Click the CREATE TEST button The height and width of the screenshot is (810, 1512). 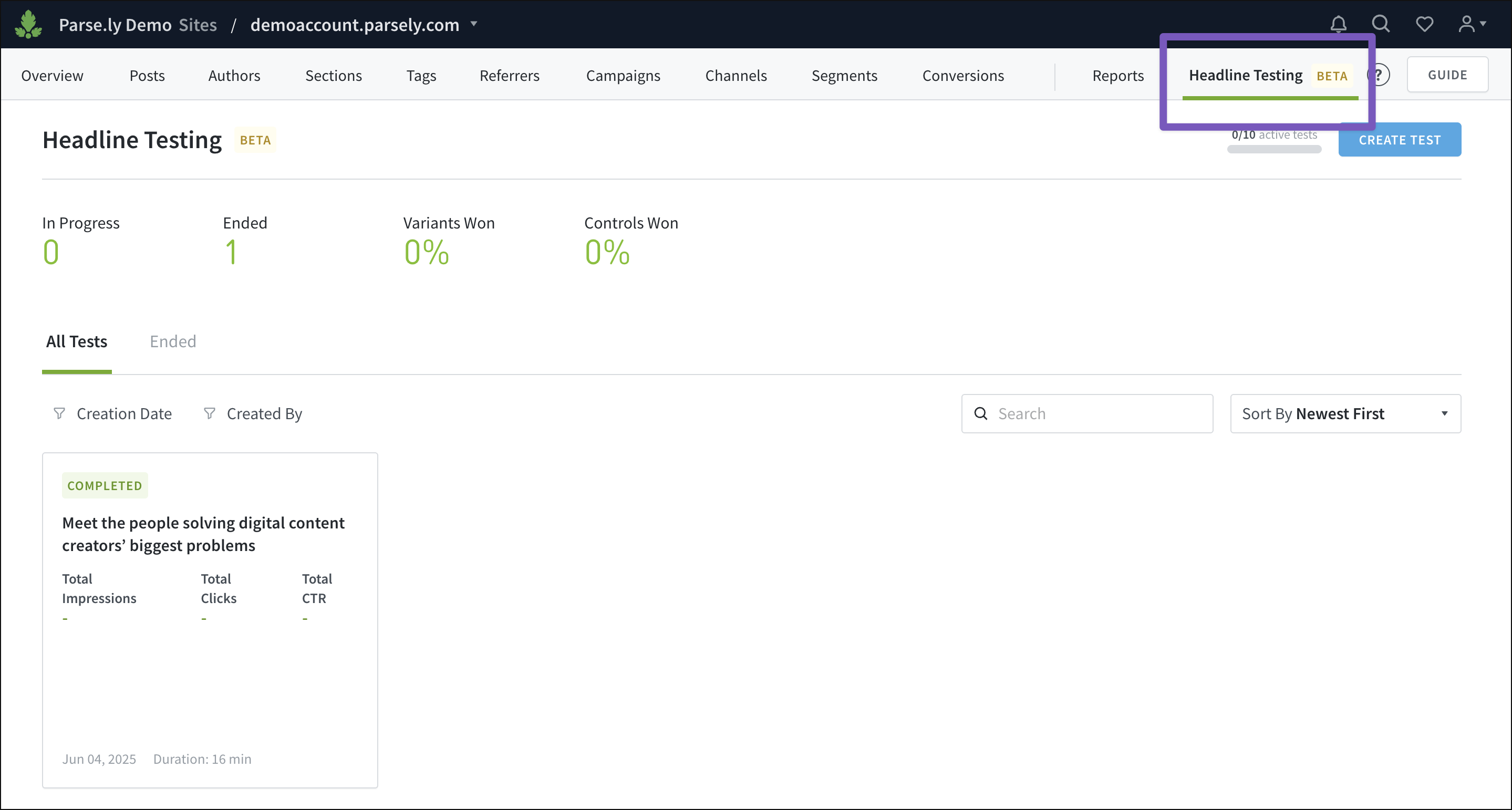coord(1400,140)
